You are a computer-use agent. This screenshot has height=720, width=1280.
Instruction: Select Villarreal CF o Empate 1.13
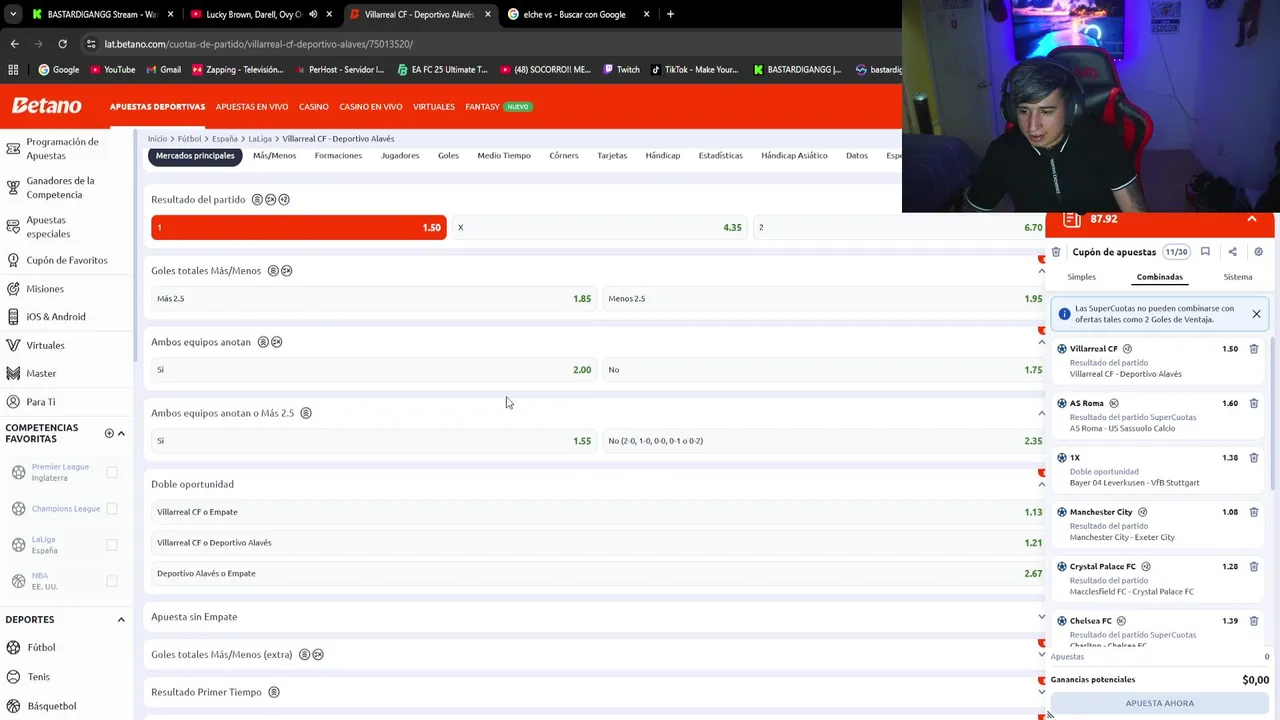[599, 512]
